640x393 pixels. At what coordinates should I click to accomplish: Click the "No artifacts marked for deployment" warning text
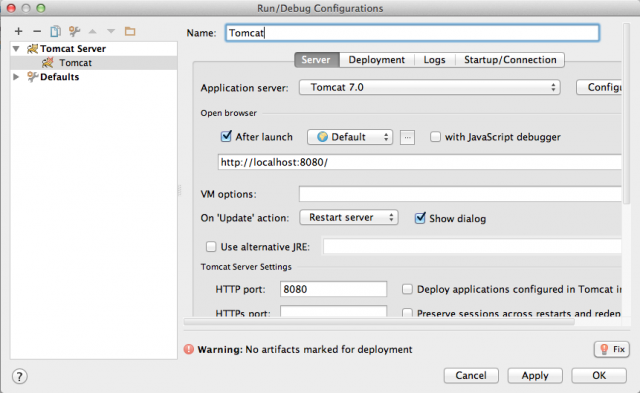point(329,349)
